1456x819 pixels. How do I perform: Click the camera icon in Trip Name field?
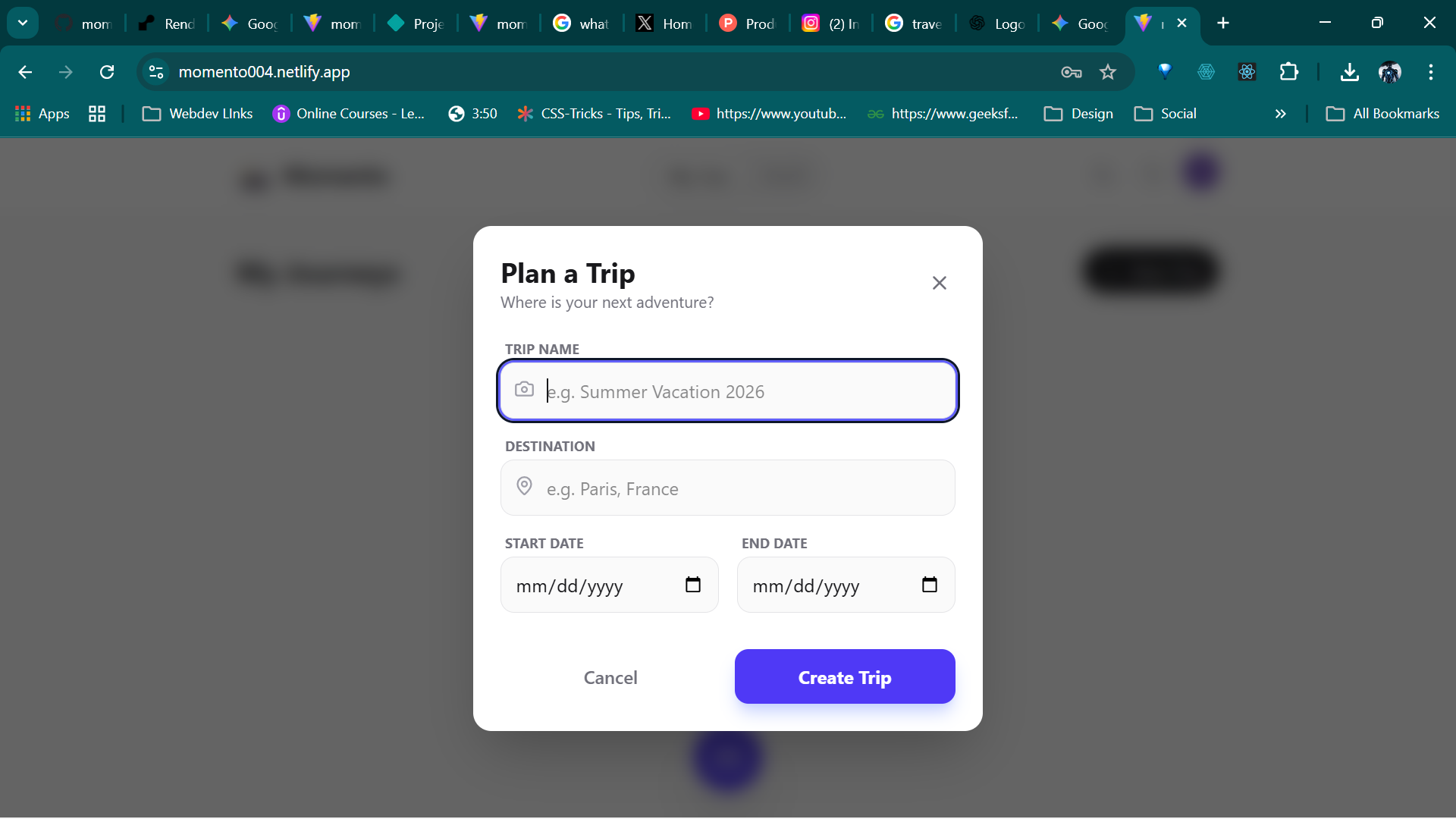(525, 389)
